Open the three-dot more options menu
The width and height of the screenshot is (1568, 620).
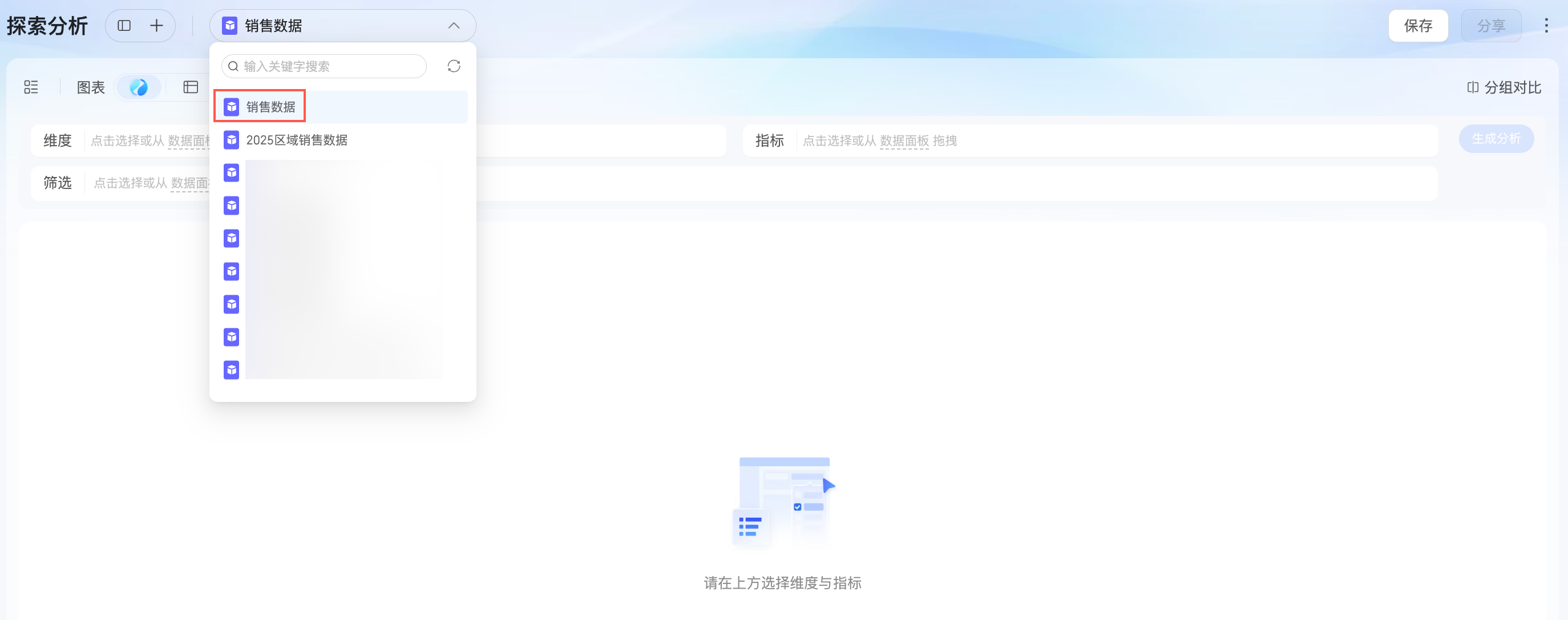(x=1546, y=26)
